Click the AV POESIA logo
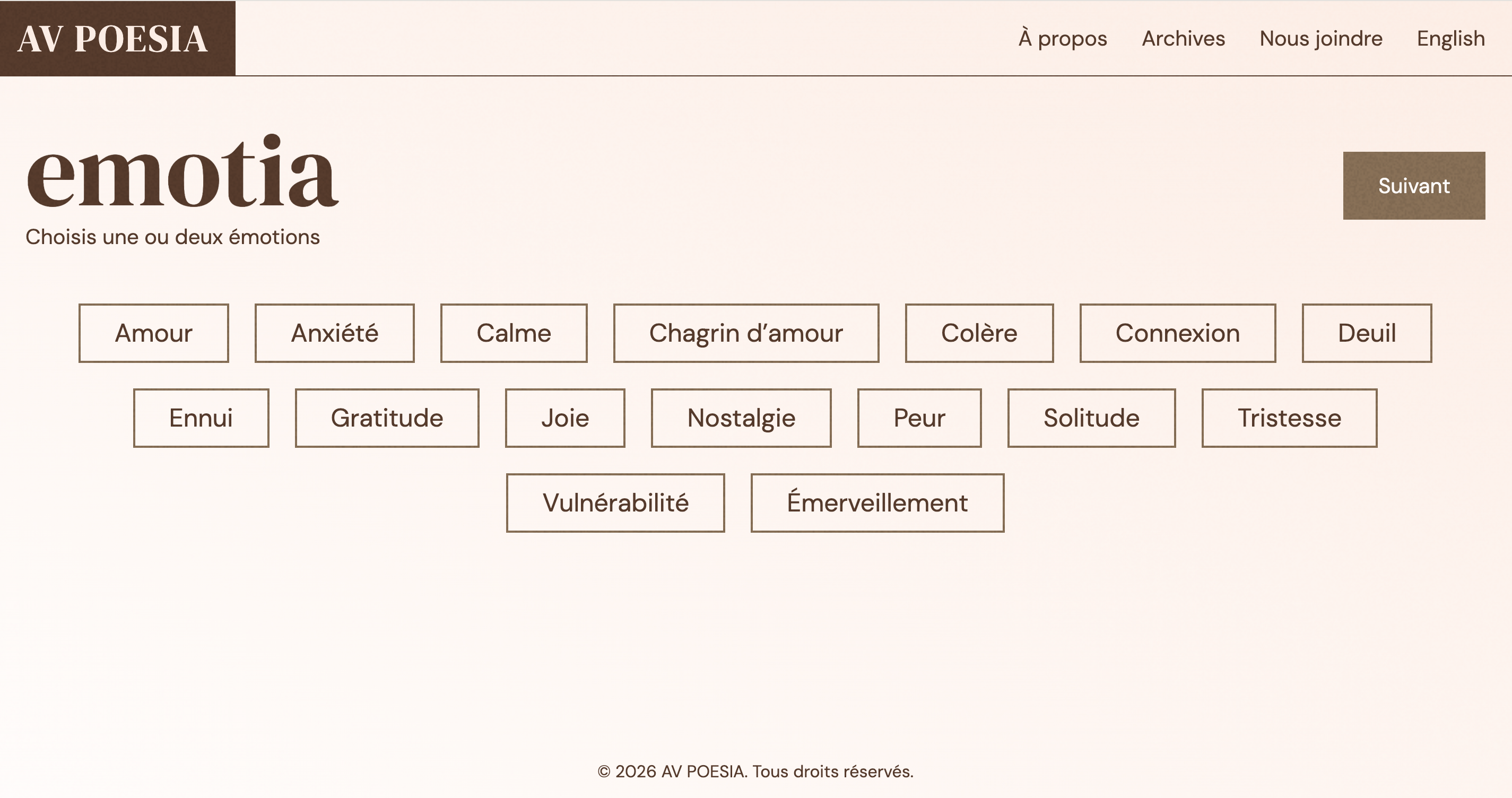Viewport: 1512px width, 798px height. click(112, 39)
